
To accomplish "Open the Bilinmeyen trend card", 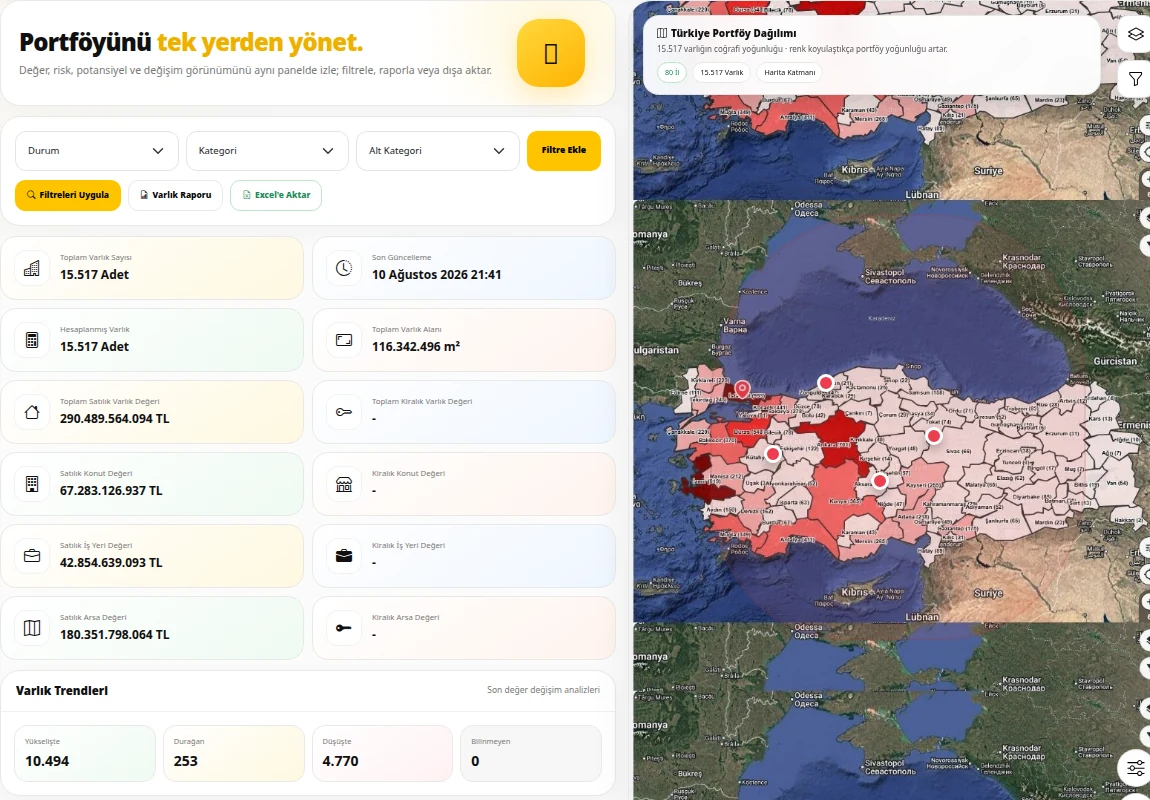I will (x=531, y=753).
